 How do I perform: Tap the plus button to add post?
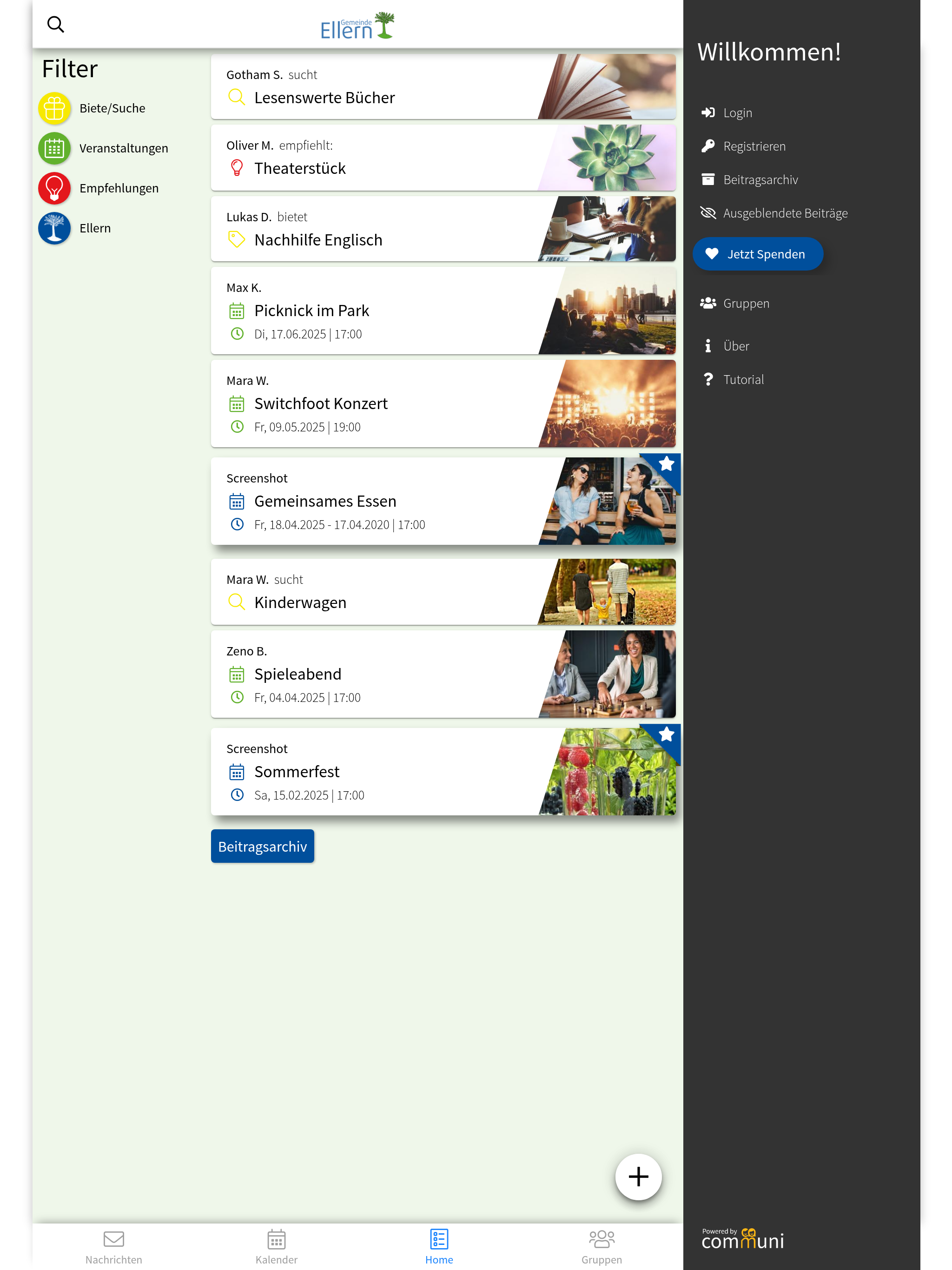(x=638, y=1177)
